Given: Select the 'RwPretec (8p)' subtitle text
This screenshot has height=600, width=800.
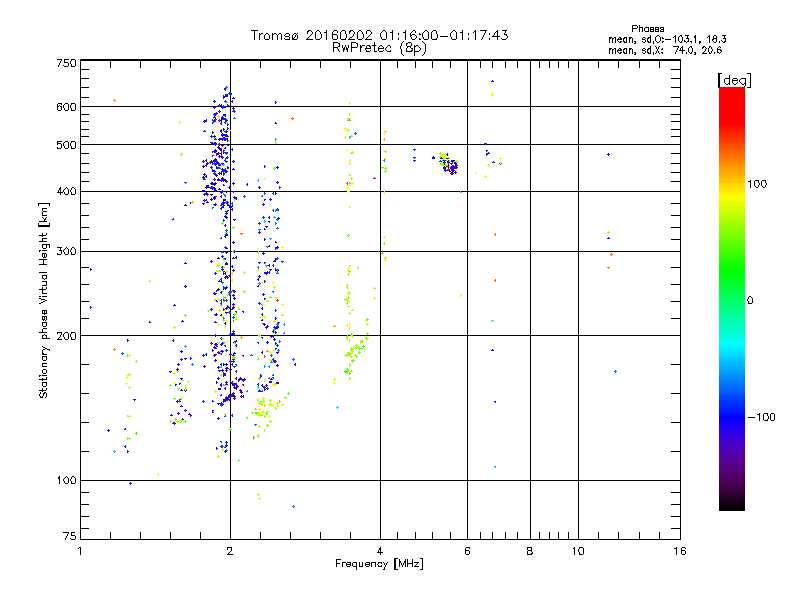Looking at the screenshot, I should pos(379,48).
